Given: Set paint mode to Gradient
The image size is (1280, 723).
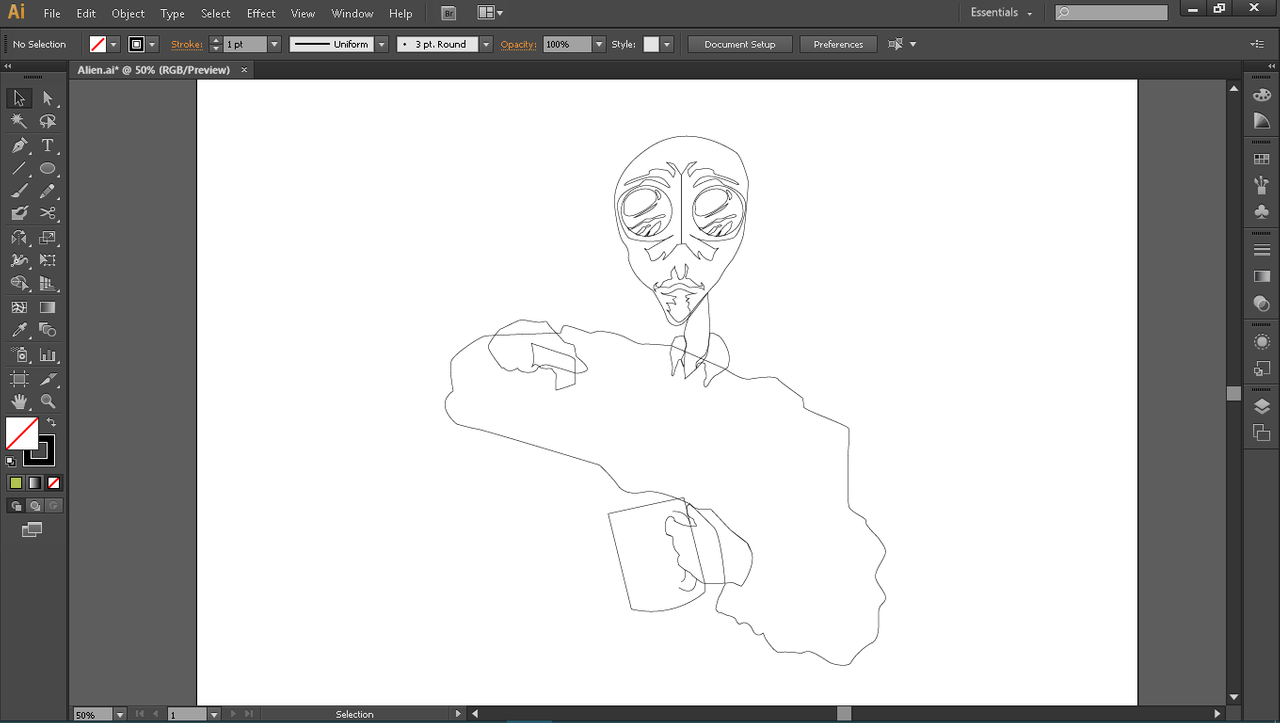Looking at the screenshot, I should [x=35, y=483].
